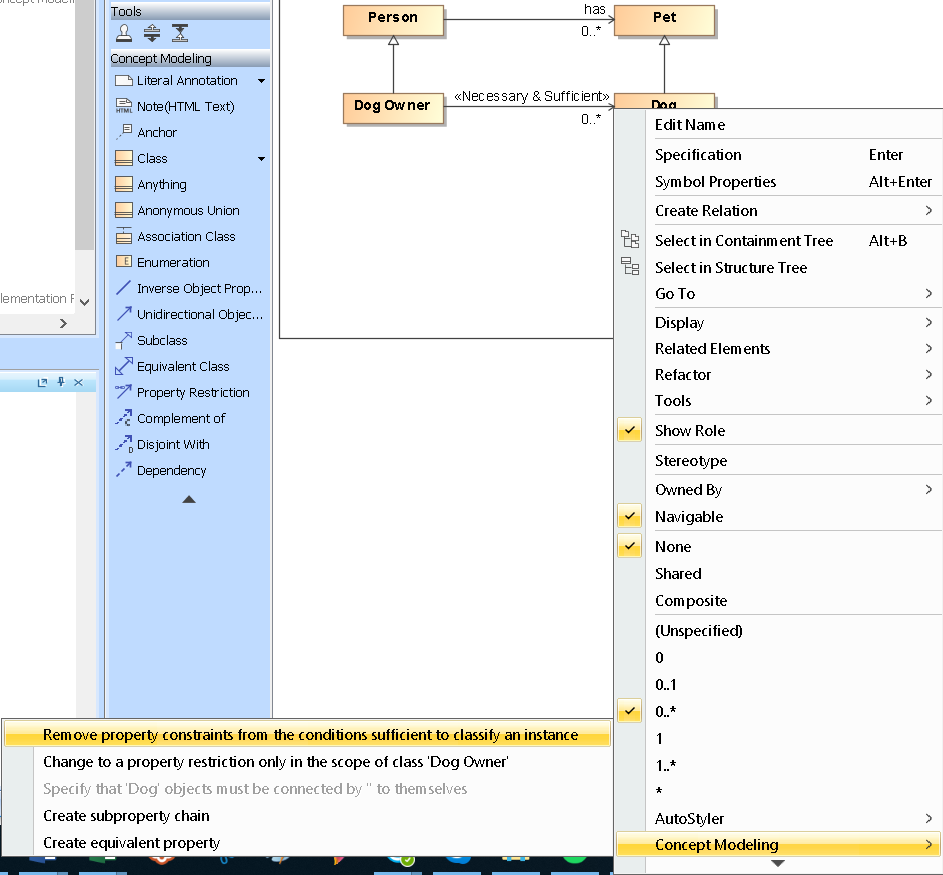943x875 pixels.
Task: Pick the Note (HTML Text) tool icon
Action: (124, 107)
